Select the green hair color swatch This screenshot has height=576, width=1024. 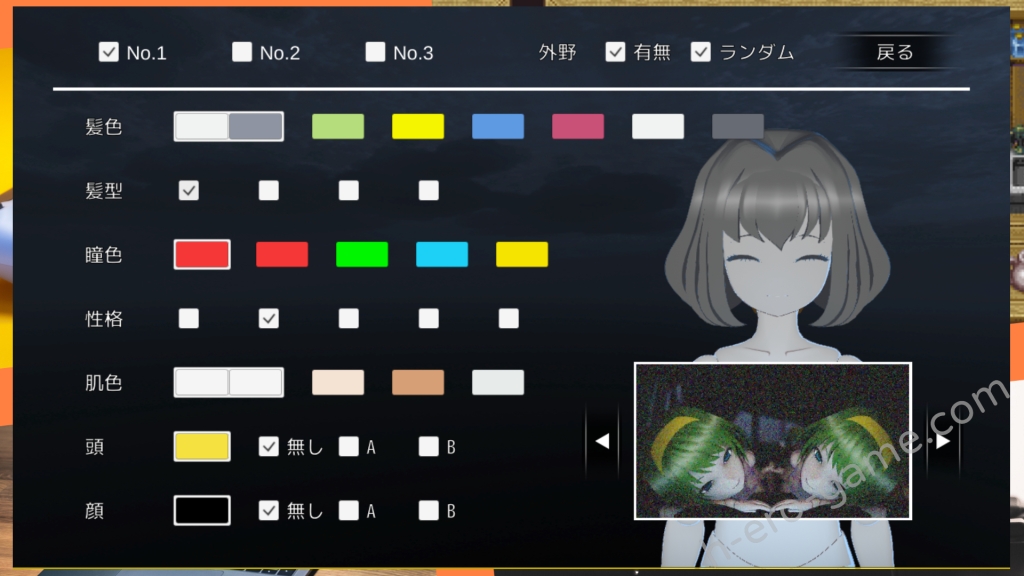pyautogui.click(x=338, y=126)
